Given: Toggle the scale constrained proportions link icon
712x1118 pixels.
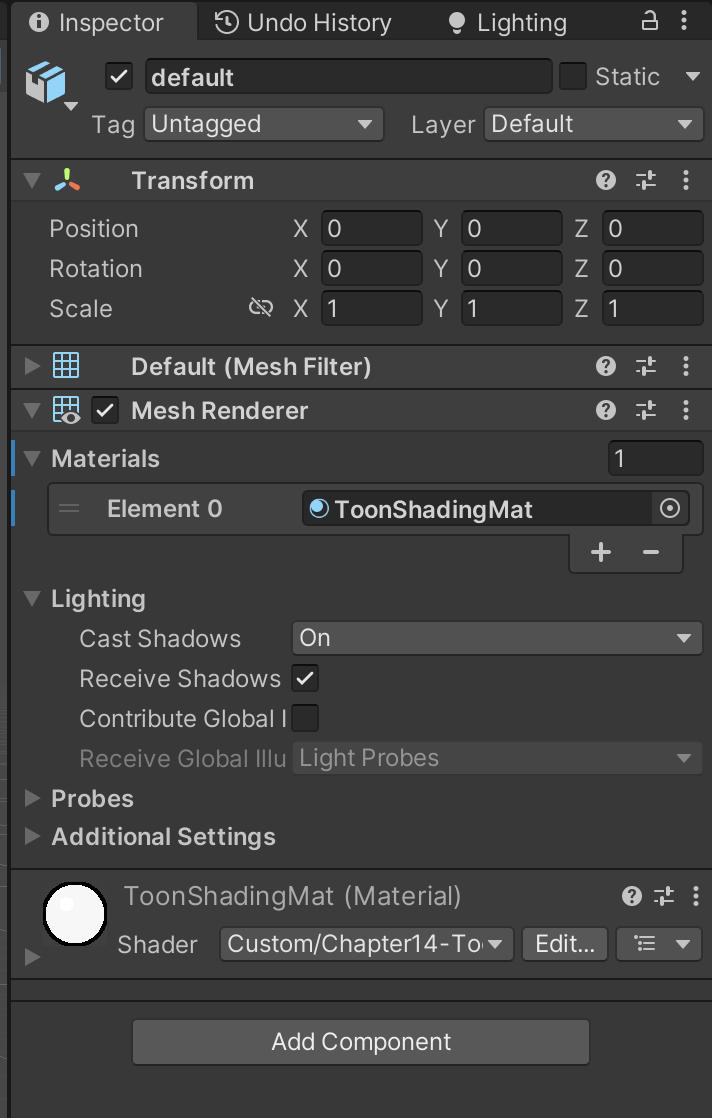Looking at the screenshot, I should point(261,308).
